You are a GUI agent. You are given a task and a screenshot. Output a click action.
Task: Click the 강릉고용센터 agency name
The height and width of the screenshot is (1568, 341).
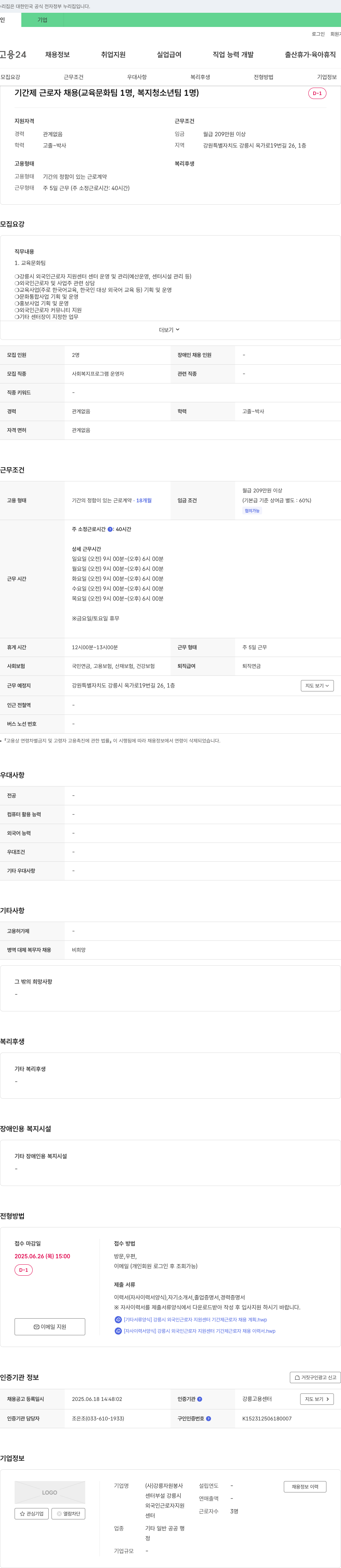point(257,1399)
